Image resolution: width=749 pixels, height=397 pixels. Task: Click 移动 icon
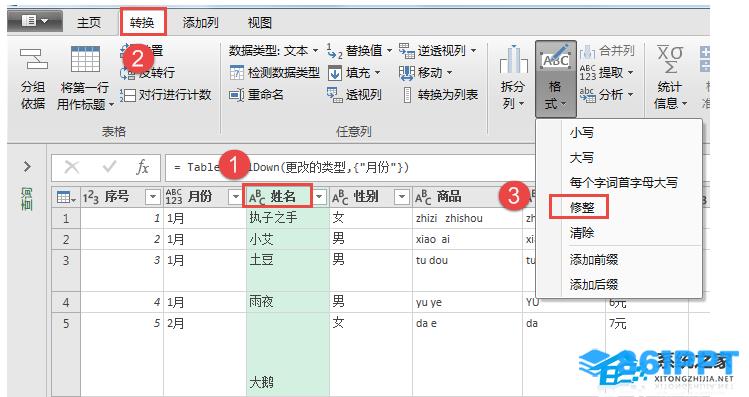(x=407, y=73)
